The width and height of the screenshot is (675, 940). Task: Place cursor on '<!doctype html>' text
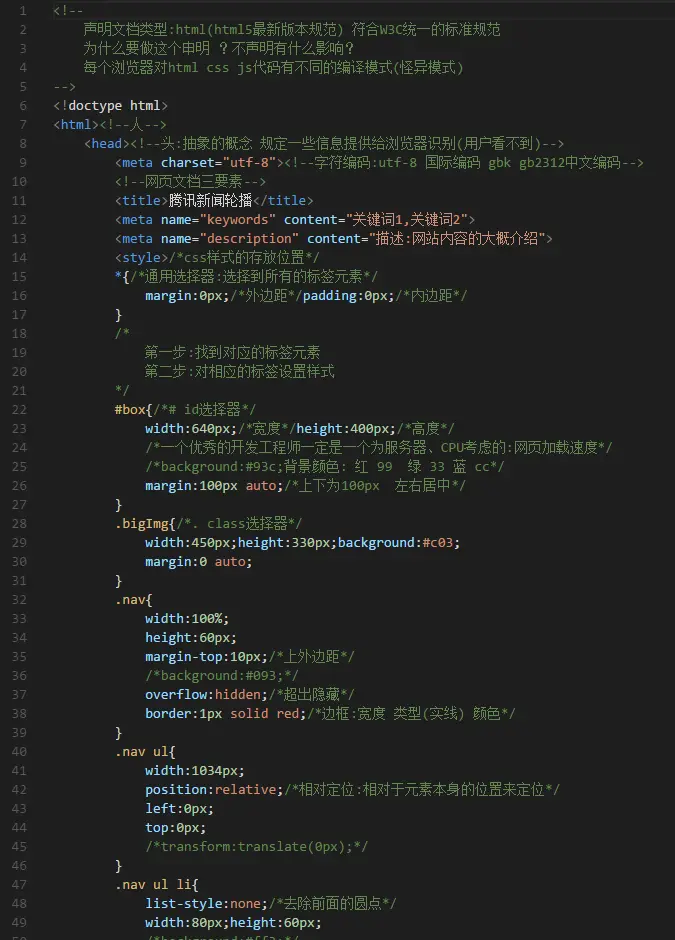tap(110, 106)
